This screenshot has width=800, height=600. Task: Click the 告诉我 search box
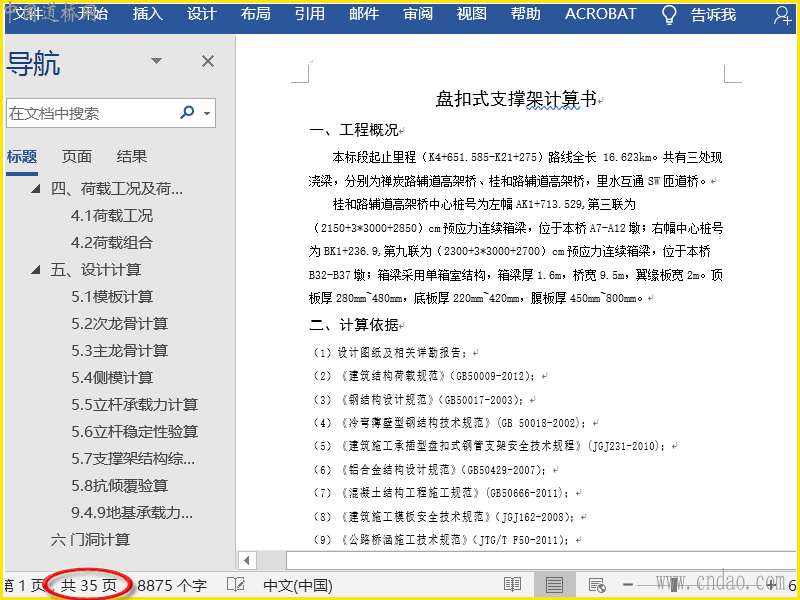click(x=713, y=15)
